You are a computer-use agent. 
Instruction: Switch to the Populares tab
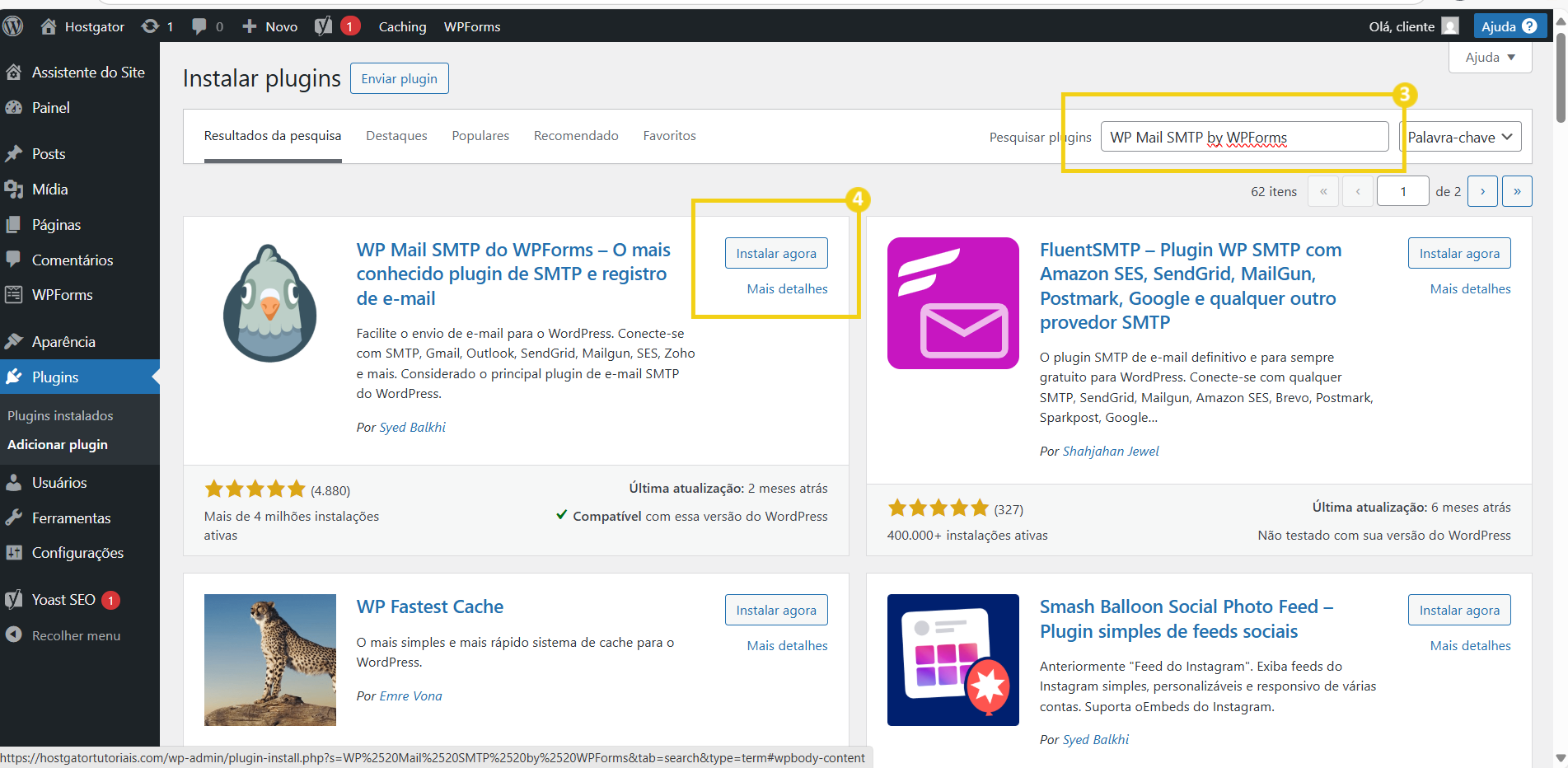click(x=480, y=136)
